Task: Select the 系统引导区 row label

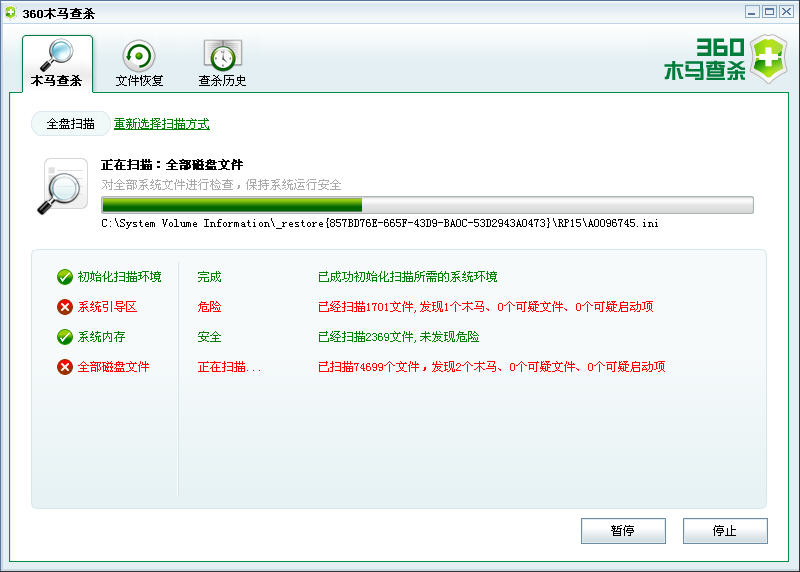Action: (107, 307)
